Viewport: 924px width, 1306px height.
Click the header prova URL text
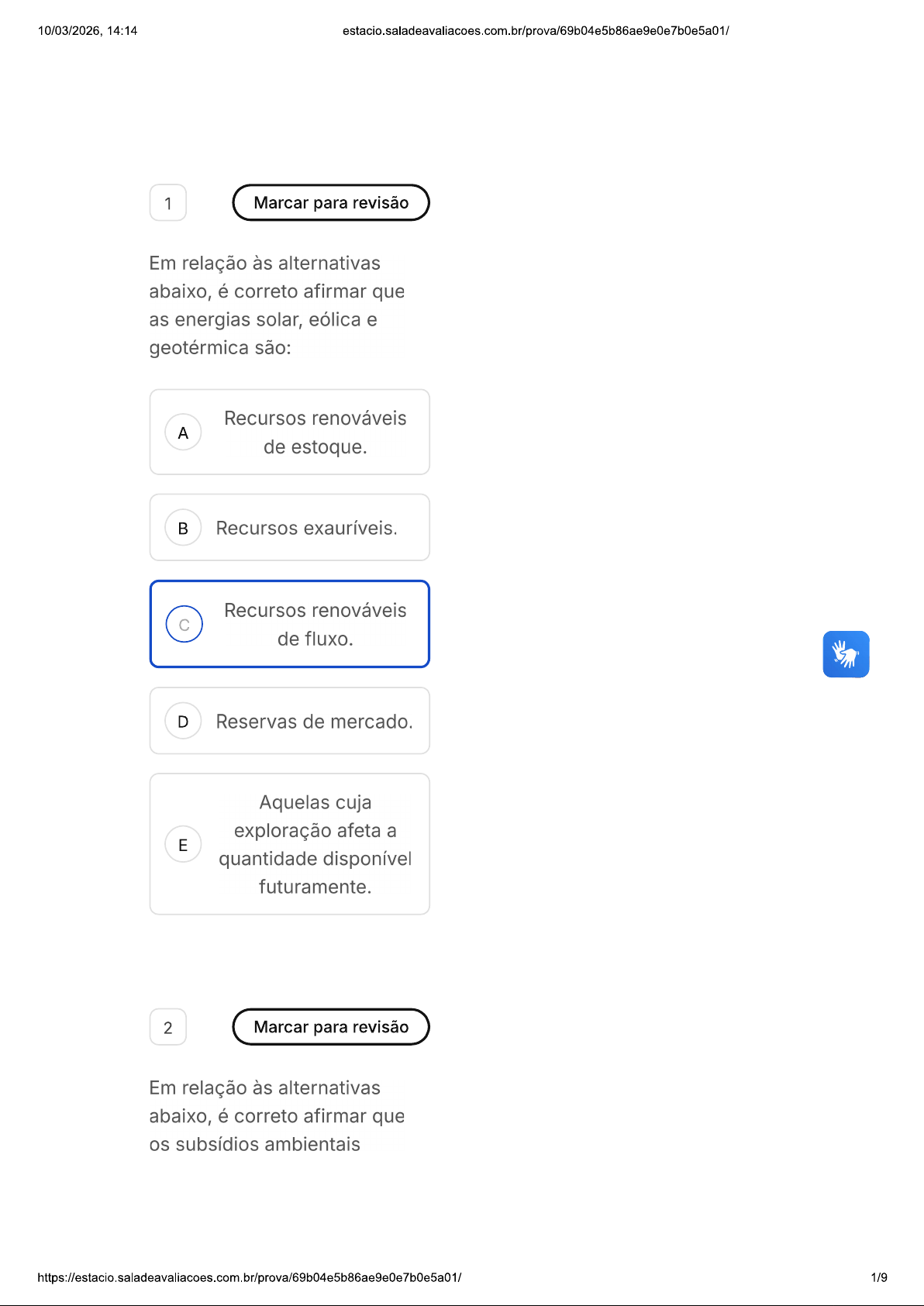click(536, 31)
